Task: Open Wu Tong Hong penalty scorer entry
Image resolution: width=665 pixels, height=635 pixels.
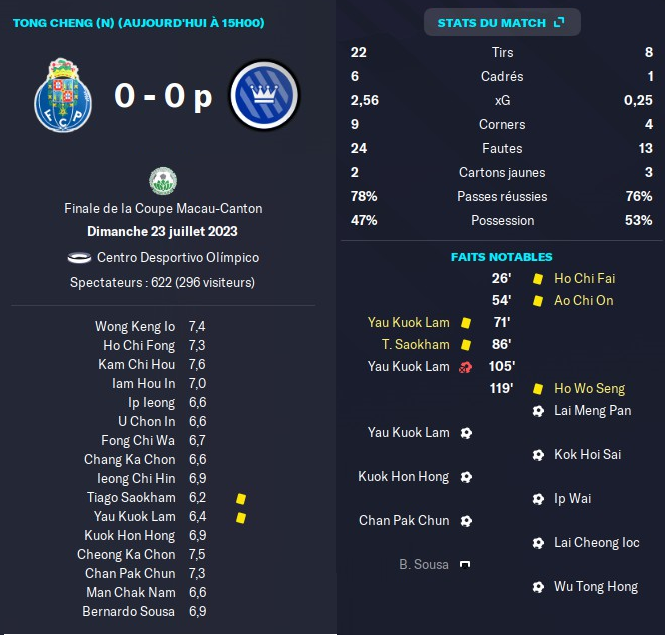Action: click(596, 587)
